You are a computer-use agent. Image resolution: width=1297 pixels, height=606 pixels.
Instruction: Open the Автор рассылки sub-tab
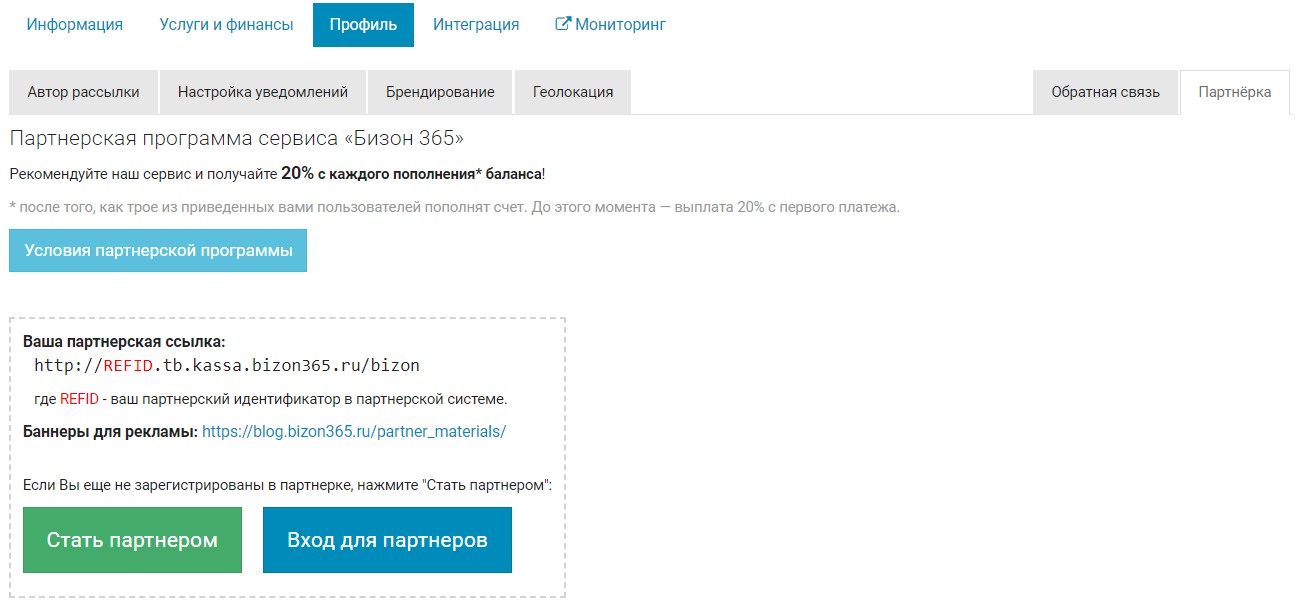[83, 92]
